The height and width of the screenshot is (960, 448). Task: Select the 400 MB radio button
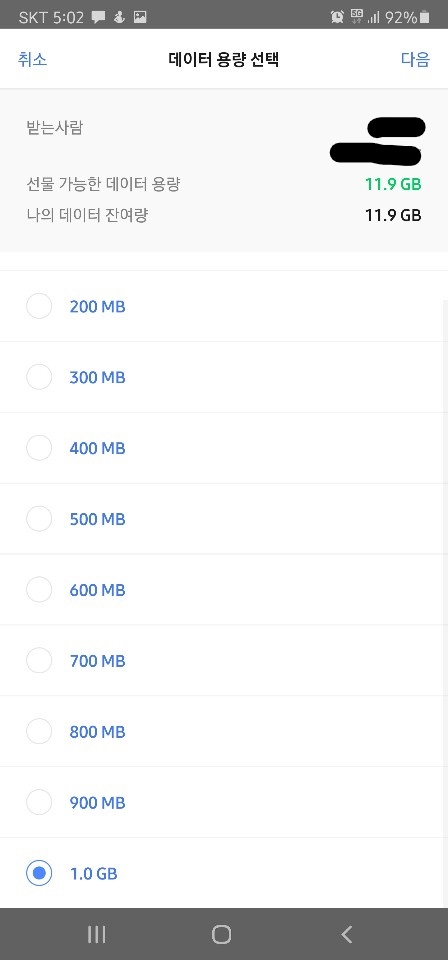coord(39,448)
